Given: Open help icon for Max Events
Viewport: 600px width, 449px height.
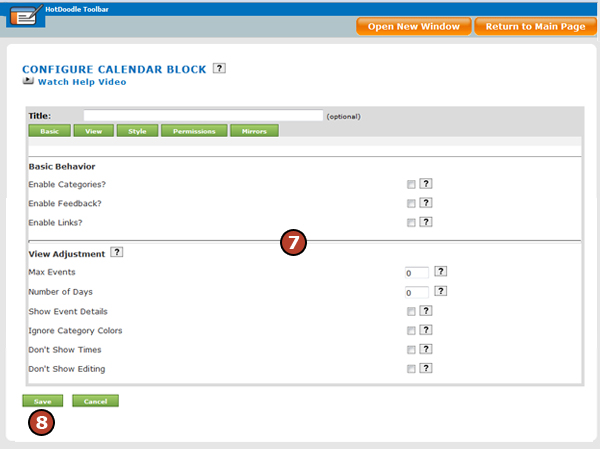Looking at the screenshot, I should coord(441,272).
